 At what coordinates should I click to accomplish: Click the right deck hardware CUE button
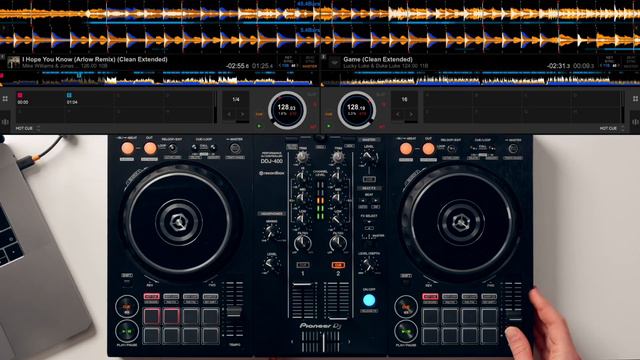click(x=406, y=307)
